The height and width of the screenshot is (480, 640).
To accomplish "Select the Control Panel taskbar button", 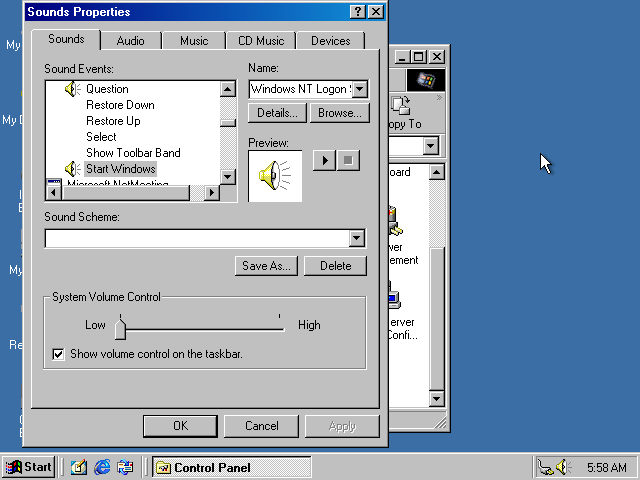I will (x=231, y=467).
